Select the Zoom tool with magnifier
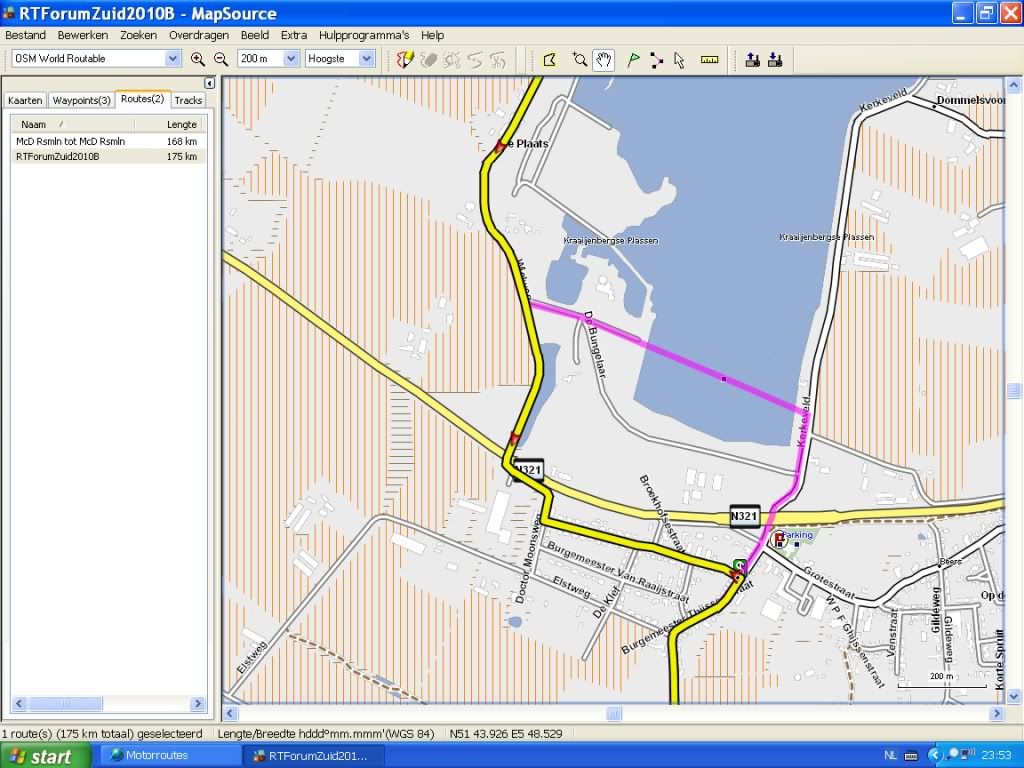This screenshot has width=1024, height=768. coord(579,60)
